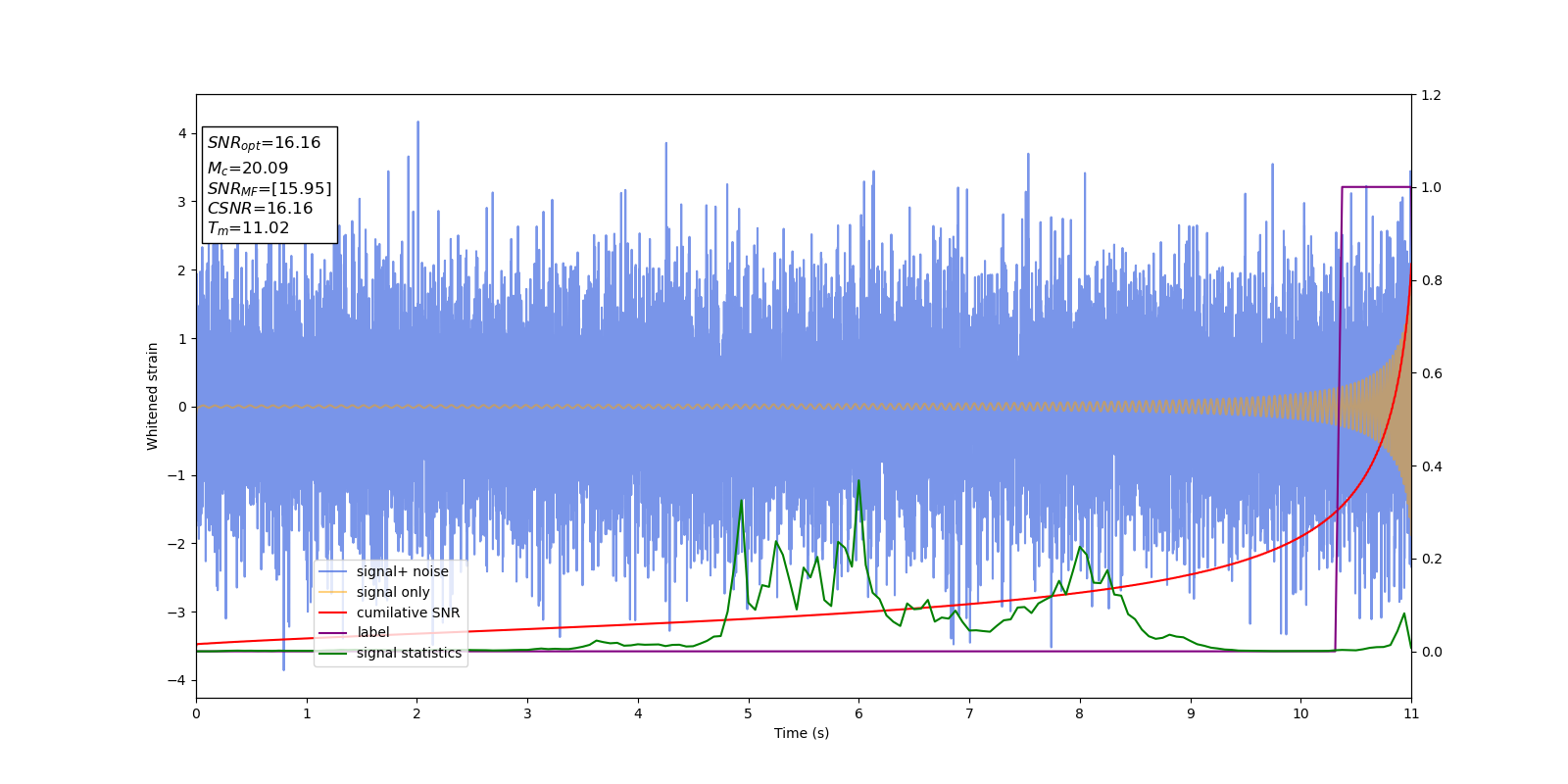Viewport: 1568px width, 784px height.
Task: Click the 'Whitened strain' y-axis label
Action: tap(152, 396)
